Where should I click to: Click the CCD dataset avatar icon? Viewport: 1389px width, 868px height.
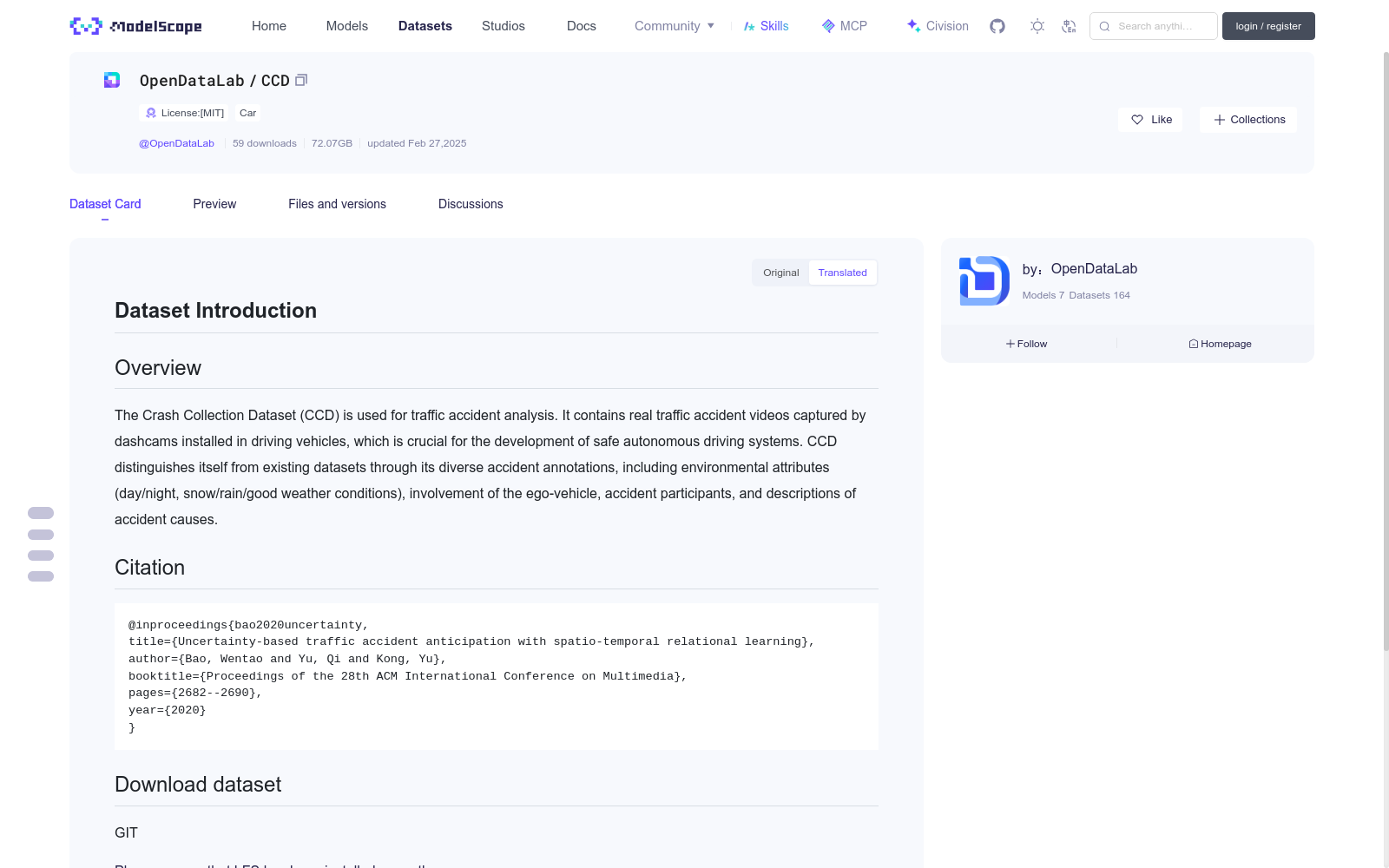pyautogui.click(x=112, y=80)
